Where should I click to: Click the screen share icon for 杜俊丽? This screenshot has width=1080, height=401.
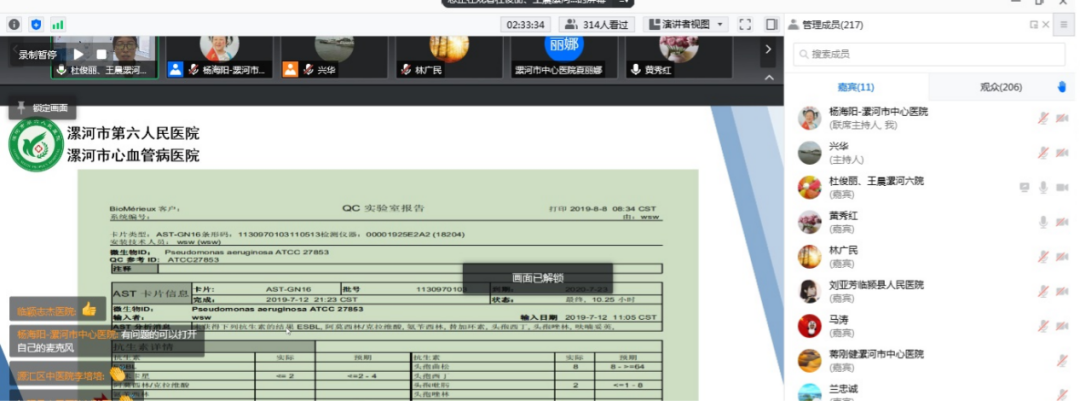[x=1023, y=187]
